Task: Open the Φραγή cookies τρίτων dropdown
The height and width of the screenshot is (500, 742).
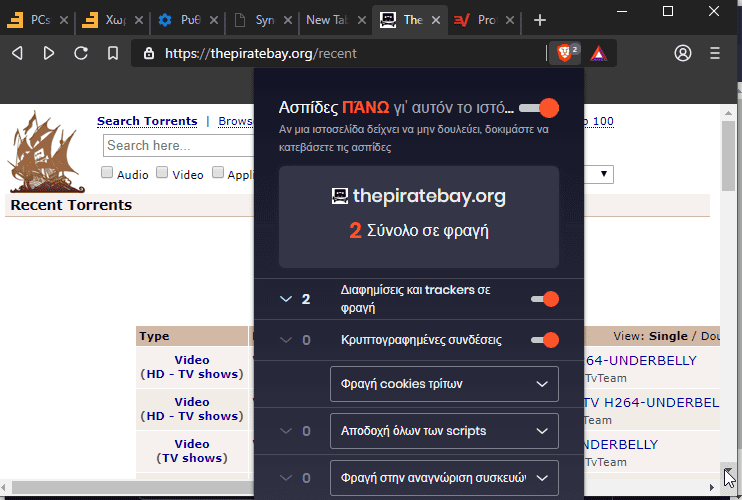Action: tap(444, 384)
